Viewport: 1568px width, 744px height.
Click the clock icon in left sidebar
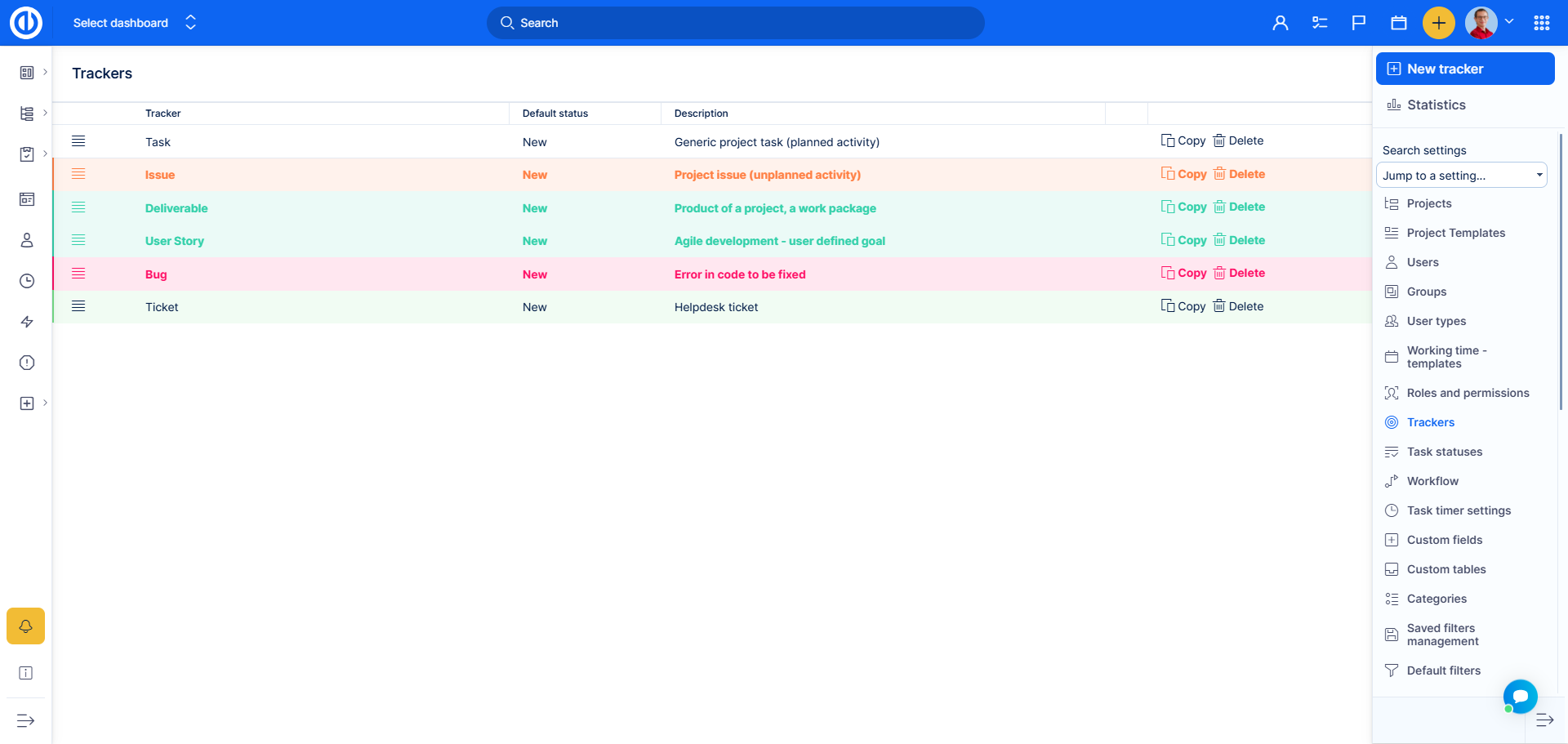[x=27, y=281]
